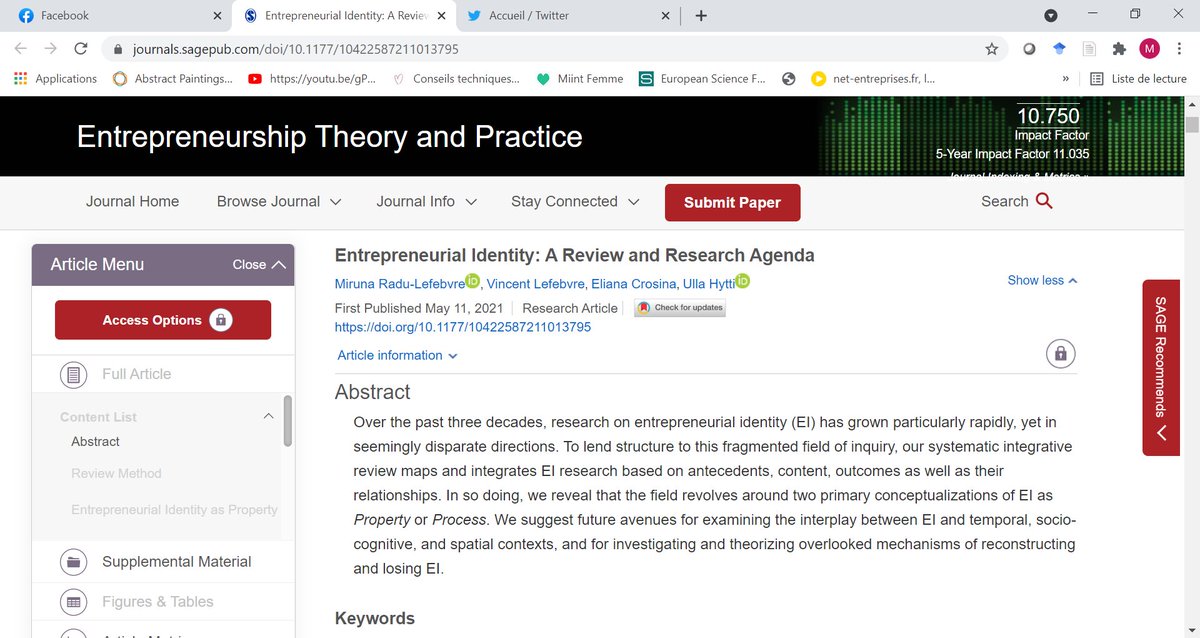The width and height of the screenshot is (1200, 638).
Task: Open the Chrome extensions puzzle icon
Action: [x=1119, y=48]
